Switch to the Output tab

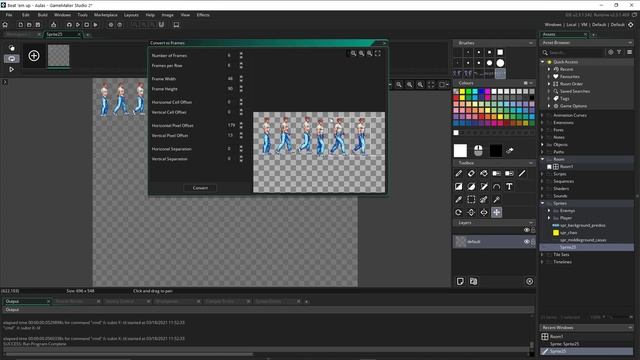pos(27,301)
